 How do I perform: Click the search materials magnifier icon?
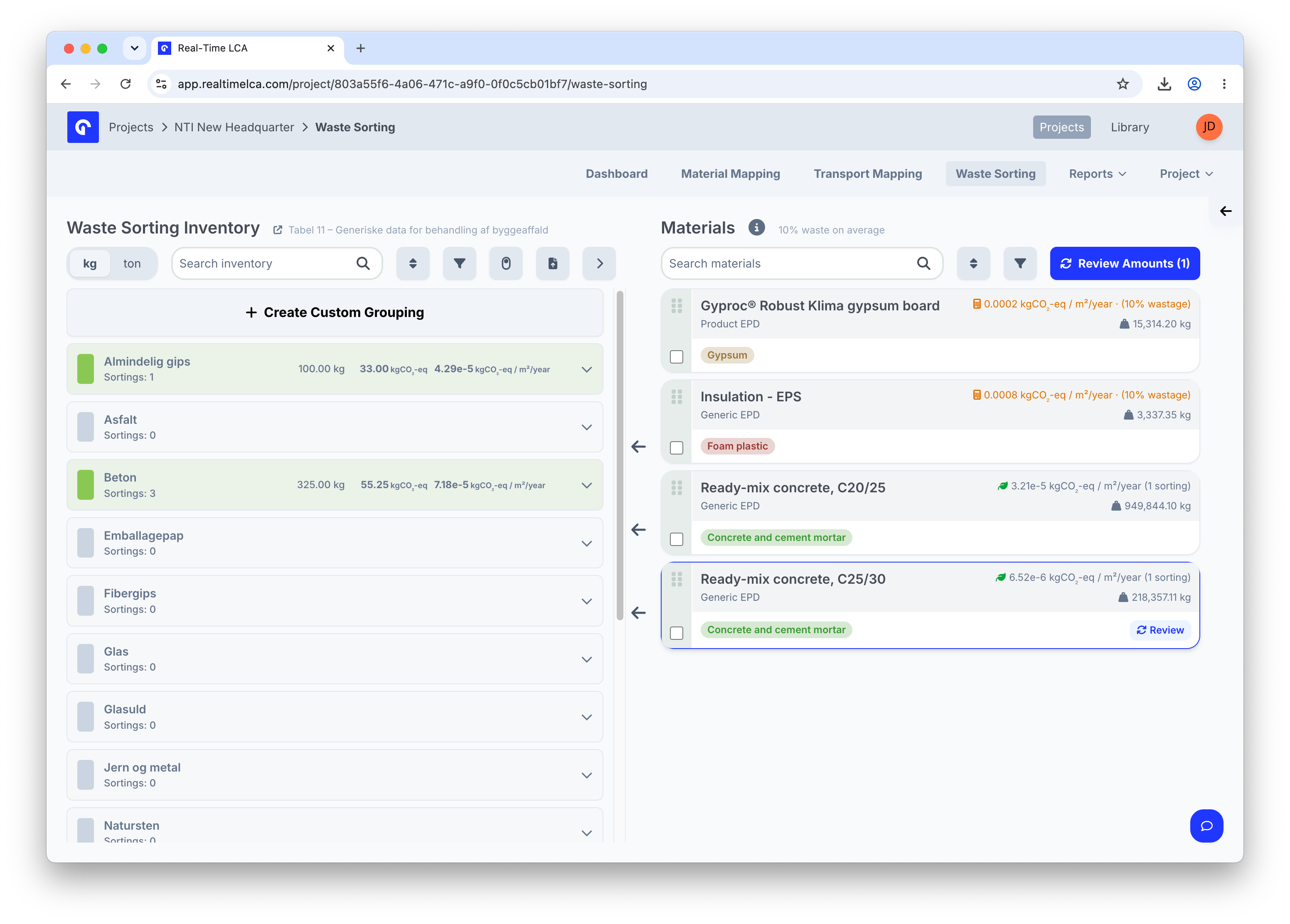coord(924,263)
